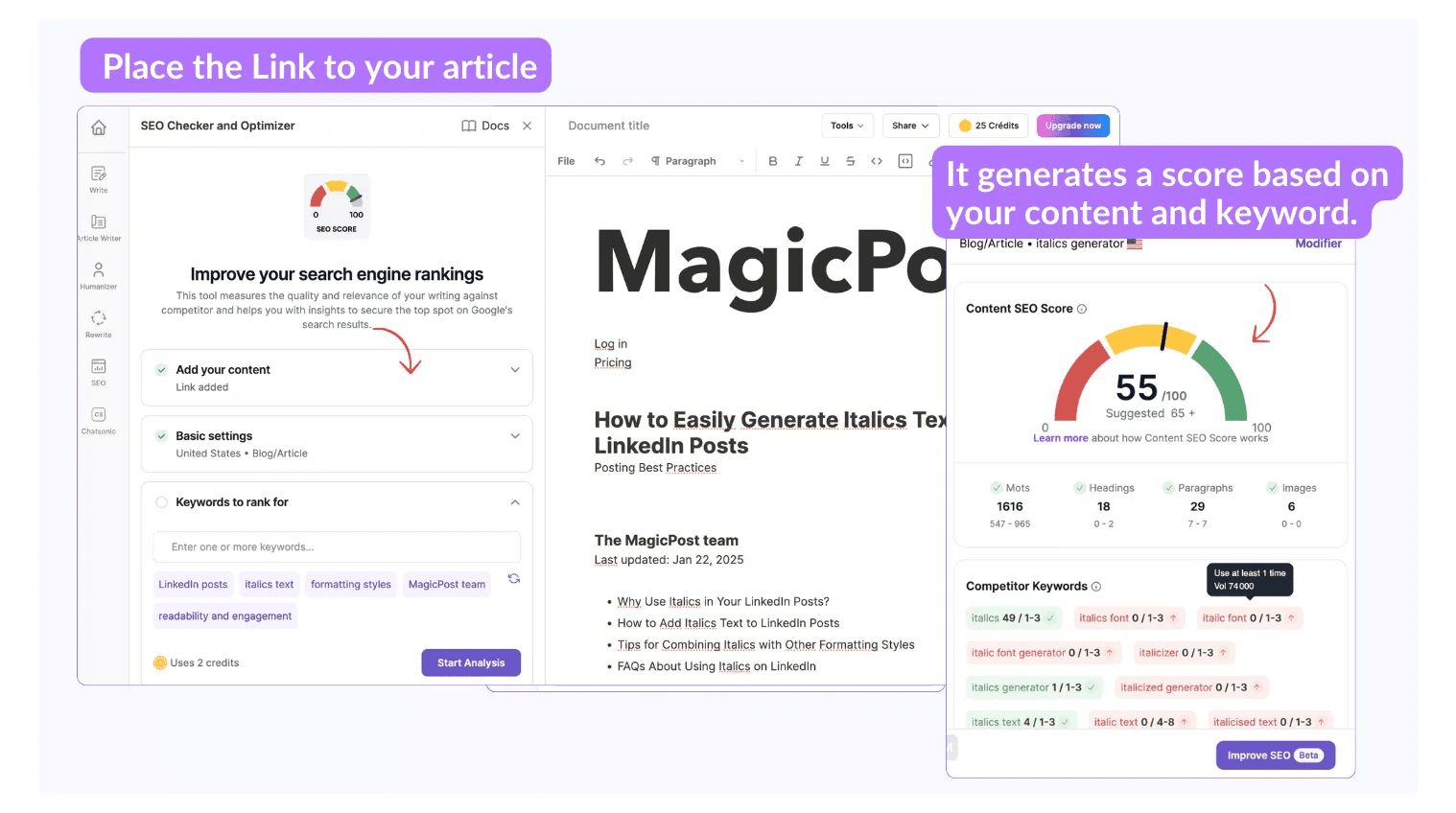Open the Article Writer tool
Image resolution: width=1456 pixels, height=813 pixels.
point(99,227)
